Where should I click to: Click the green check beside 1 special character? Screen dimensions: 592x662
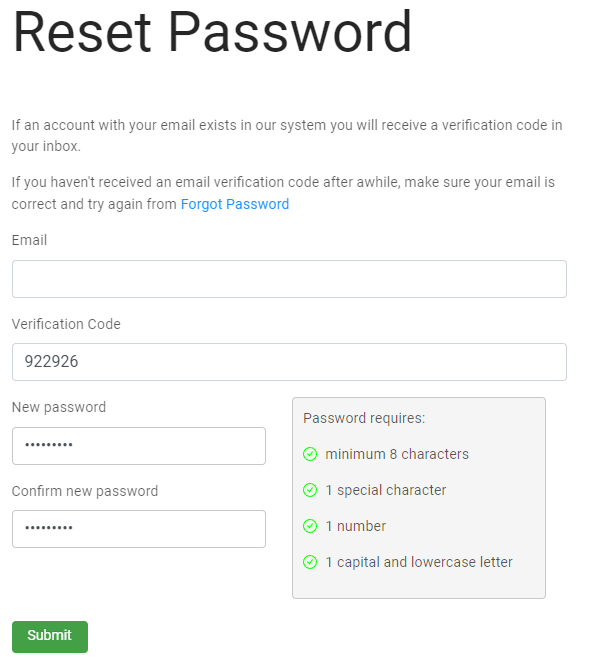point(310,490)
